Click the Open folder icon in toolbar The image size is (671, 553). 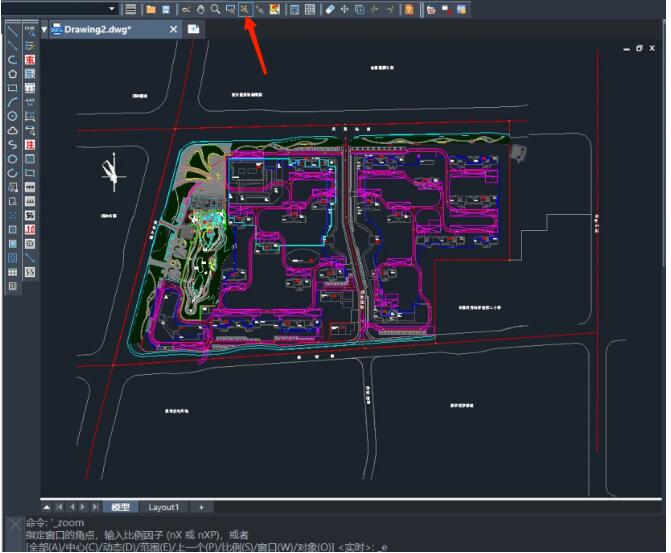point(151,9)
